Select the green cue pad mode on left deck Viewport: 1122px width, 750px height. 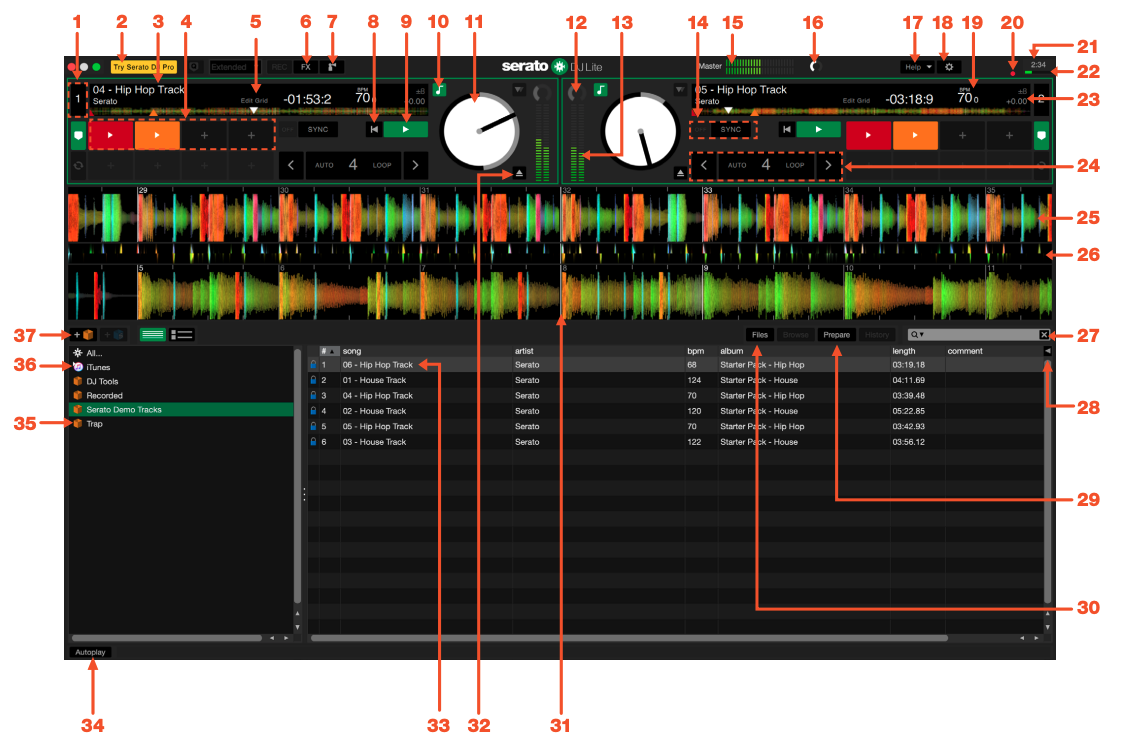78,135
